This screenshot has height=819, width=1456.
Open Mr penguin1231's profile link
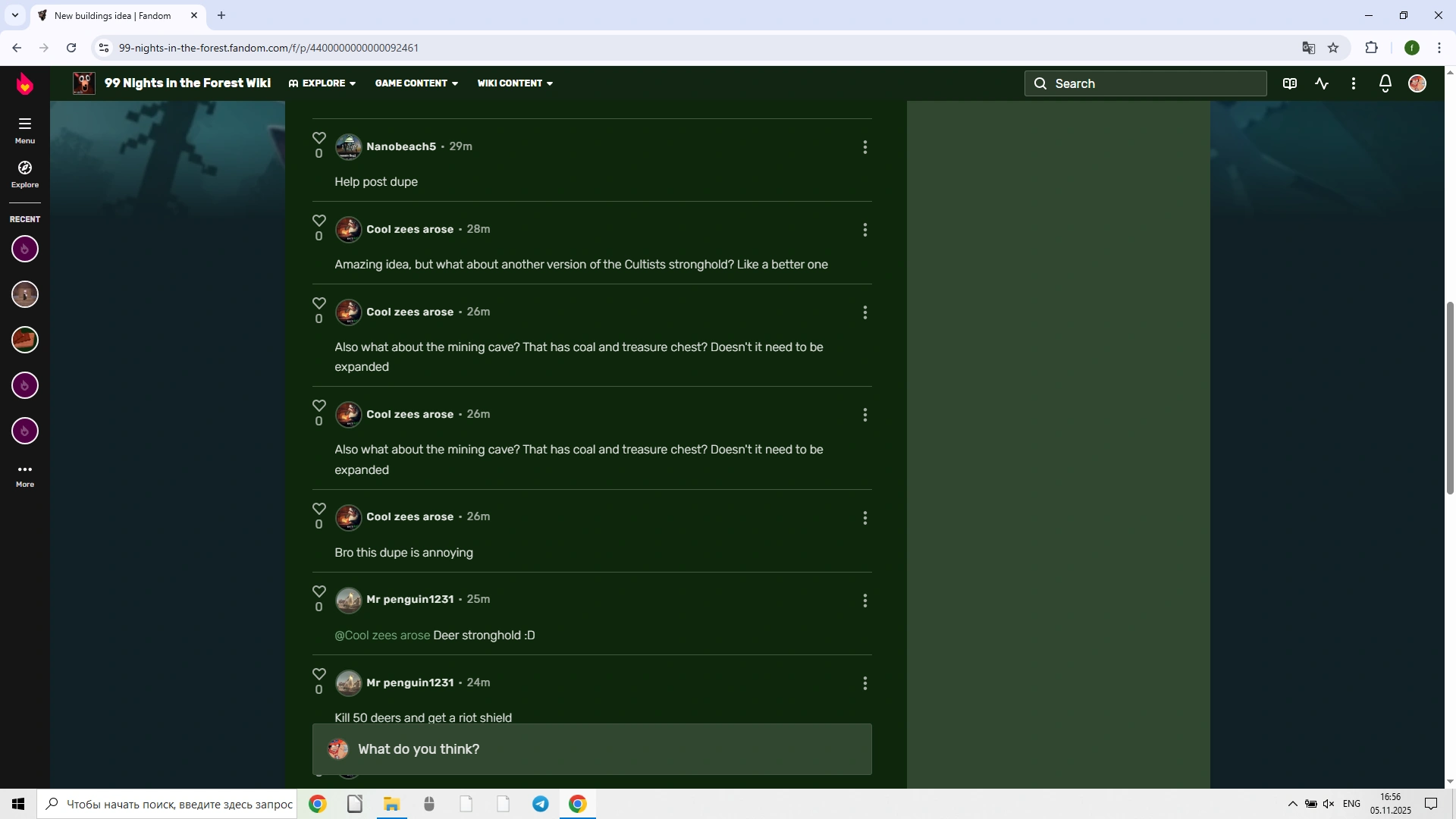point(409,599)
